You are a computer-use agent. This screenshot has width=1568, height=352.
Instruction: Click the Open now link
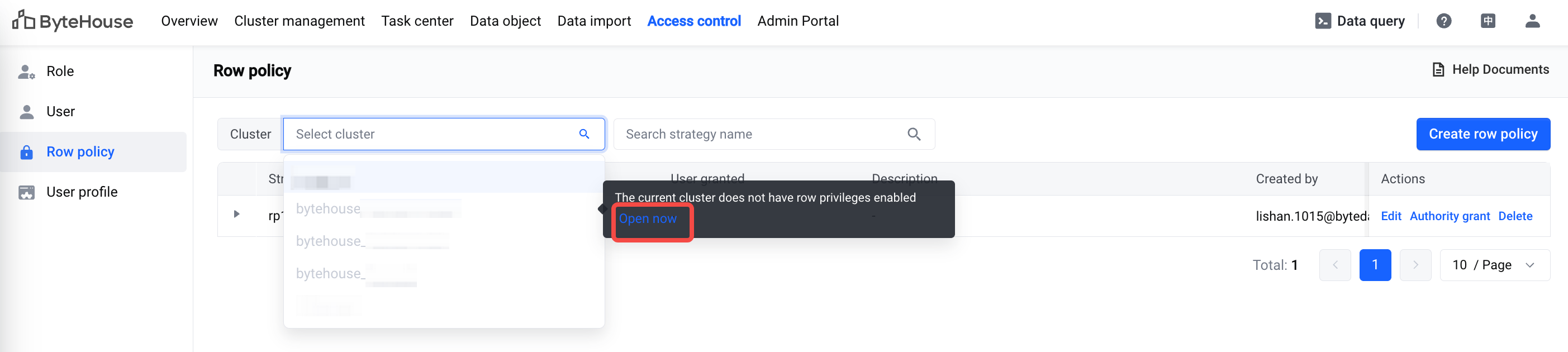tap(647, 218)
